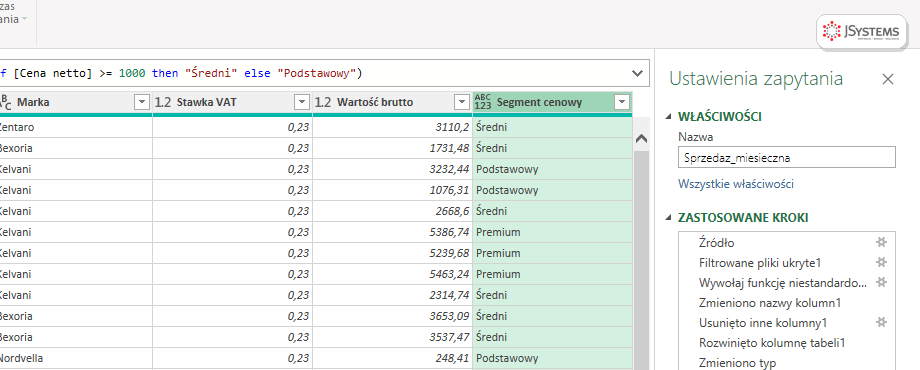Open filter dropdown for Marka column
Image resolution: width=920 pixels, height=370 pixels.
[x=142, y=103]
